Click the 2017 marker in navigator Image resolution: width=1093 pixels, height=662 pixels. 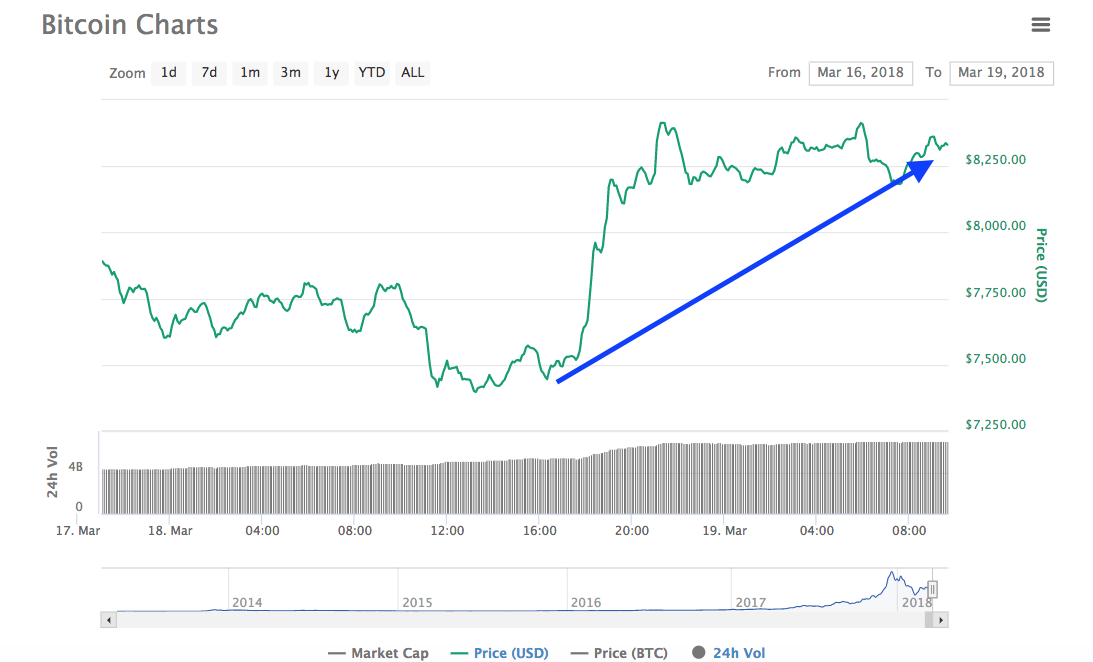[x=750, y=602]
